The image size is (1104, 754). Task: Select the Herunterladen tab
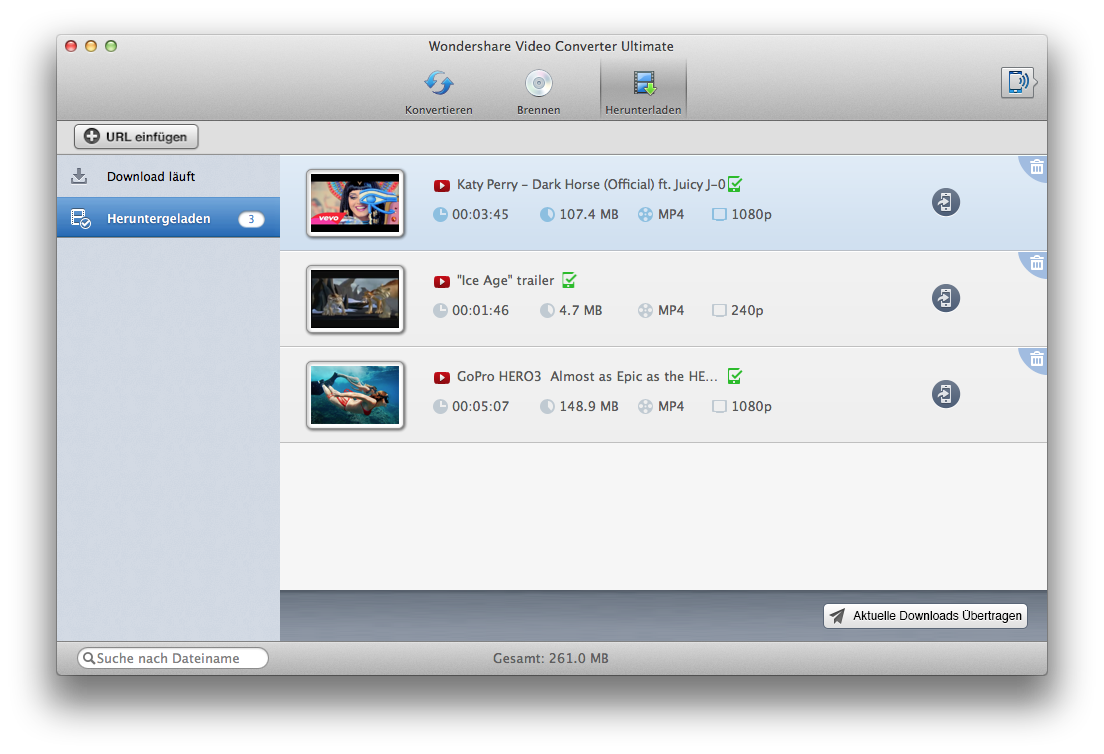pos(643,90)
